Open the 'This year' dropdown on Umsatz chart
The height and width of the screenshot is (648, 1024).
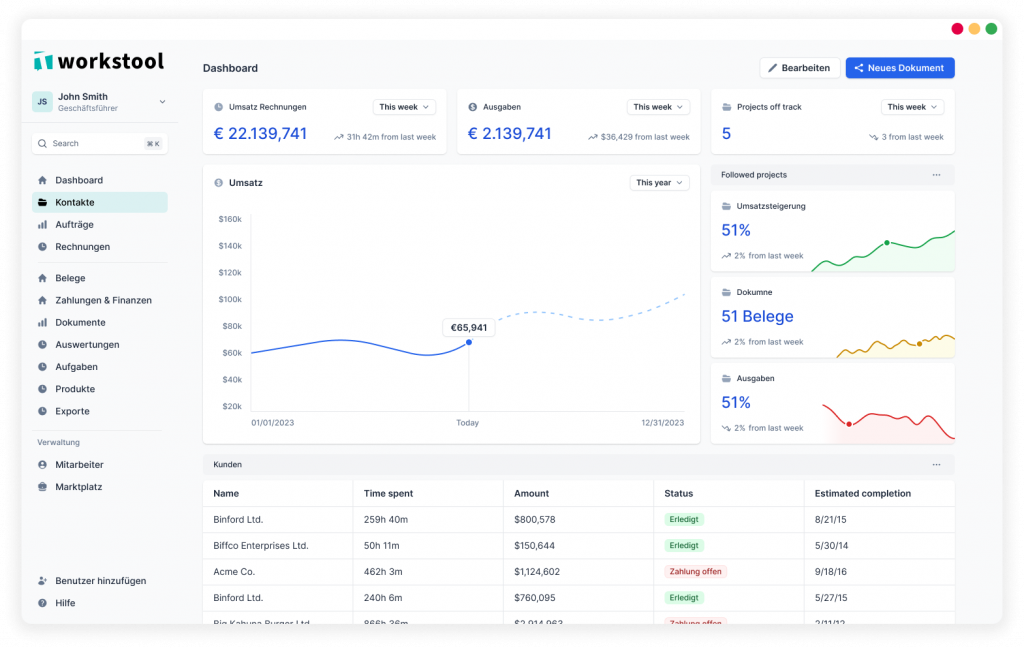659,183
